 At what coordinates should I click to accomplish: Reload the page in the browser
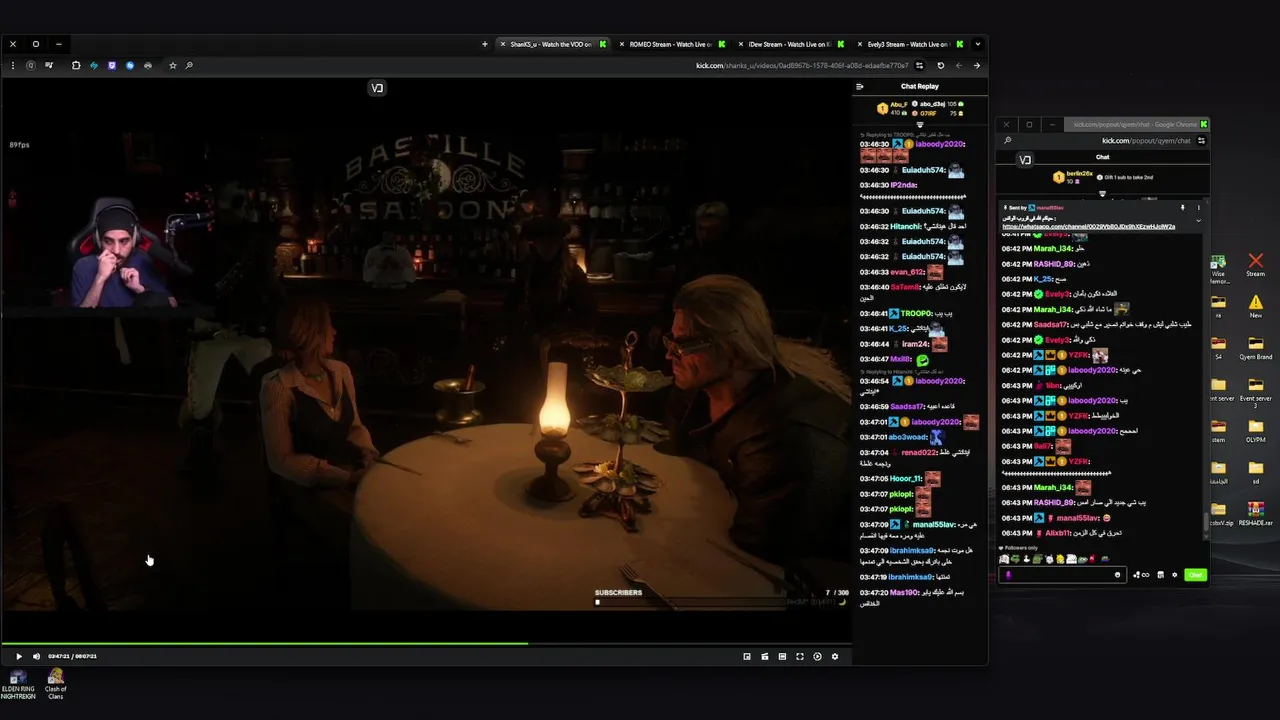[940, 66]
